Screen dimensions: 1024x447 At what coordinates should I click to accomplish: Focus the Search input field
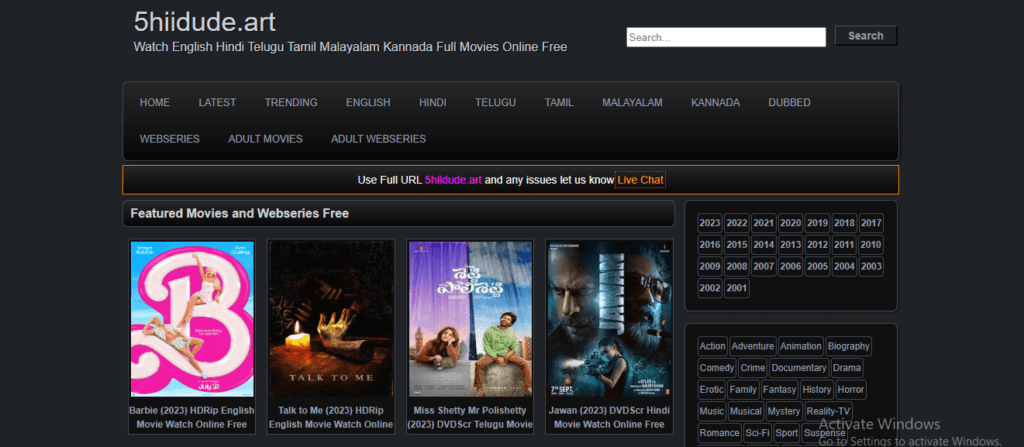pos(725,37)
